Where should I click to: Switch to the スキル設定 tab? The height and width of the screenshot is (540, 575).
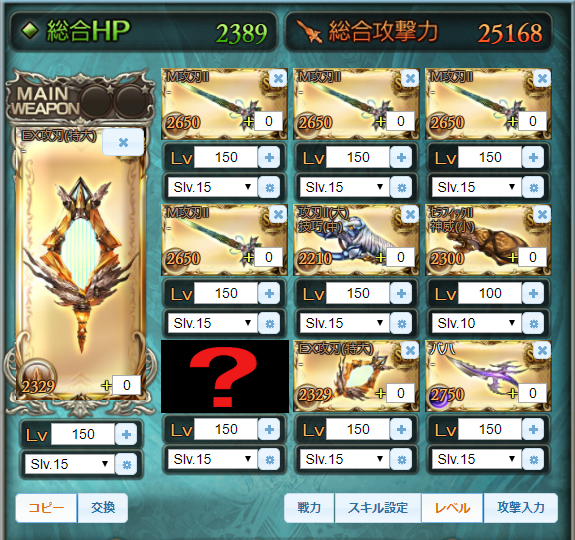(x=378, y=508)
